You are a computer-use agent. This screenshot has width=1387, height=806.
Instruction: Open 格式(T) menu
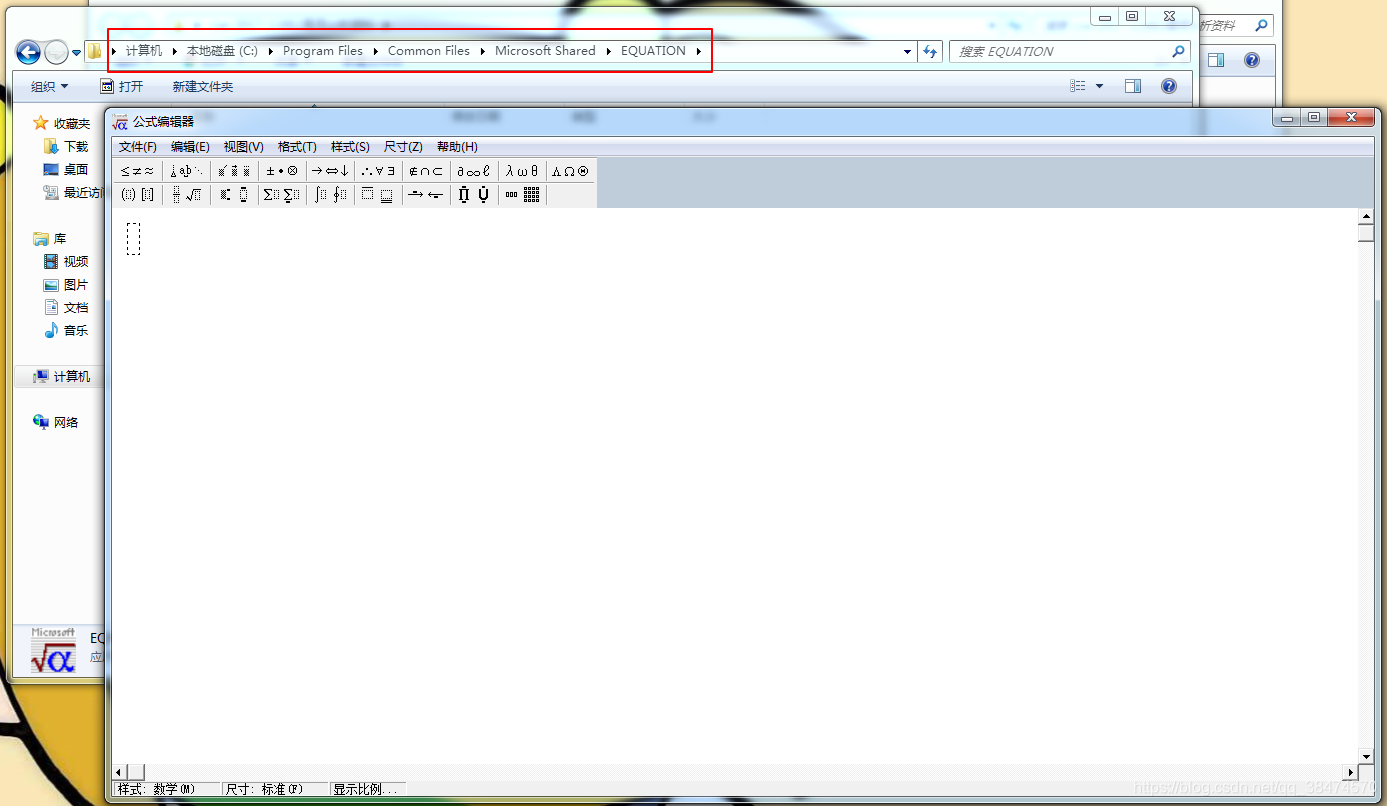pos(297,147)
